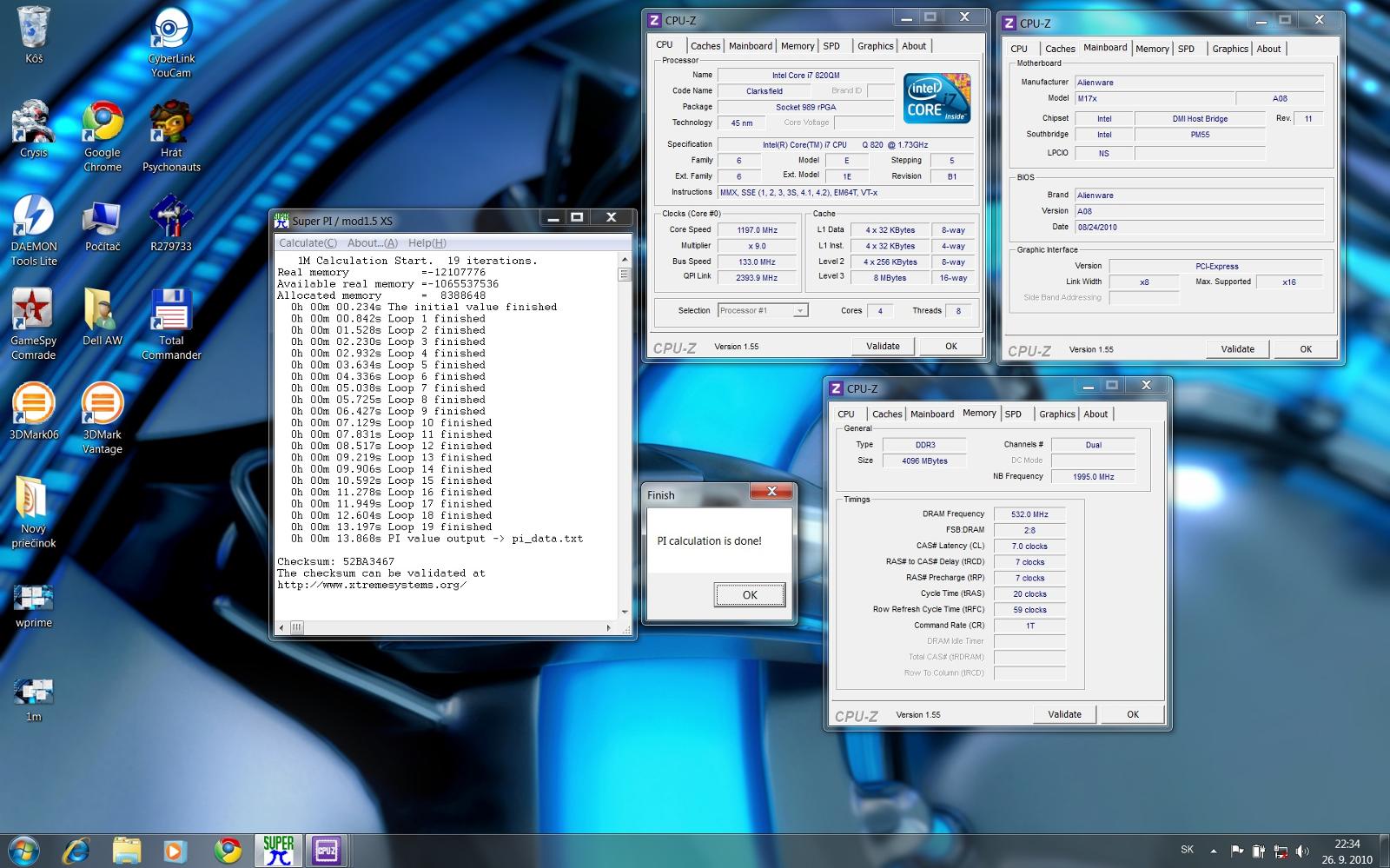Switch to CPU tab in Memory CPU-Z window
The width and height of the screenshot is (1390, 868).
[x=846, y=414]
